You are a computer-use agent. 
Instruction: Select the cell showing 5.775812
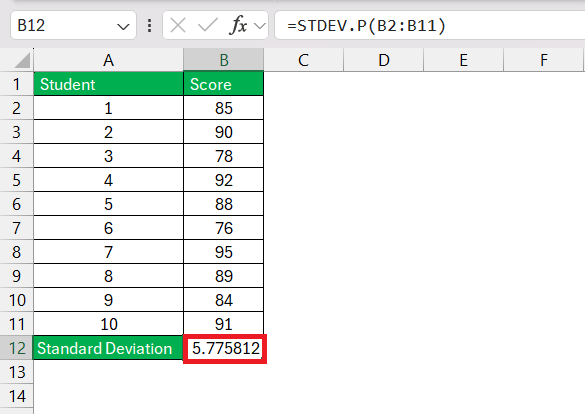[x=225, y=349]
